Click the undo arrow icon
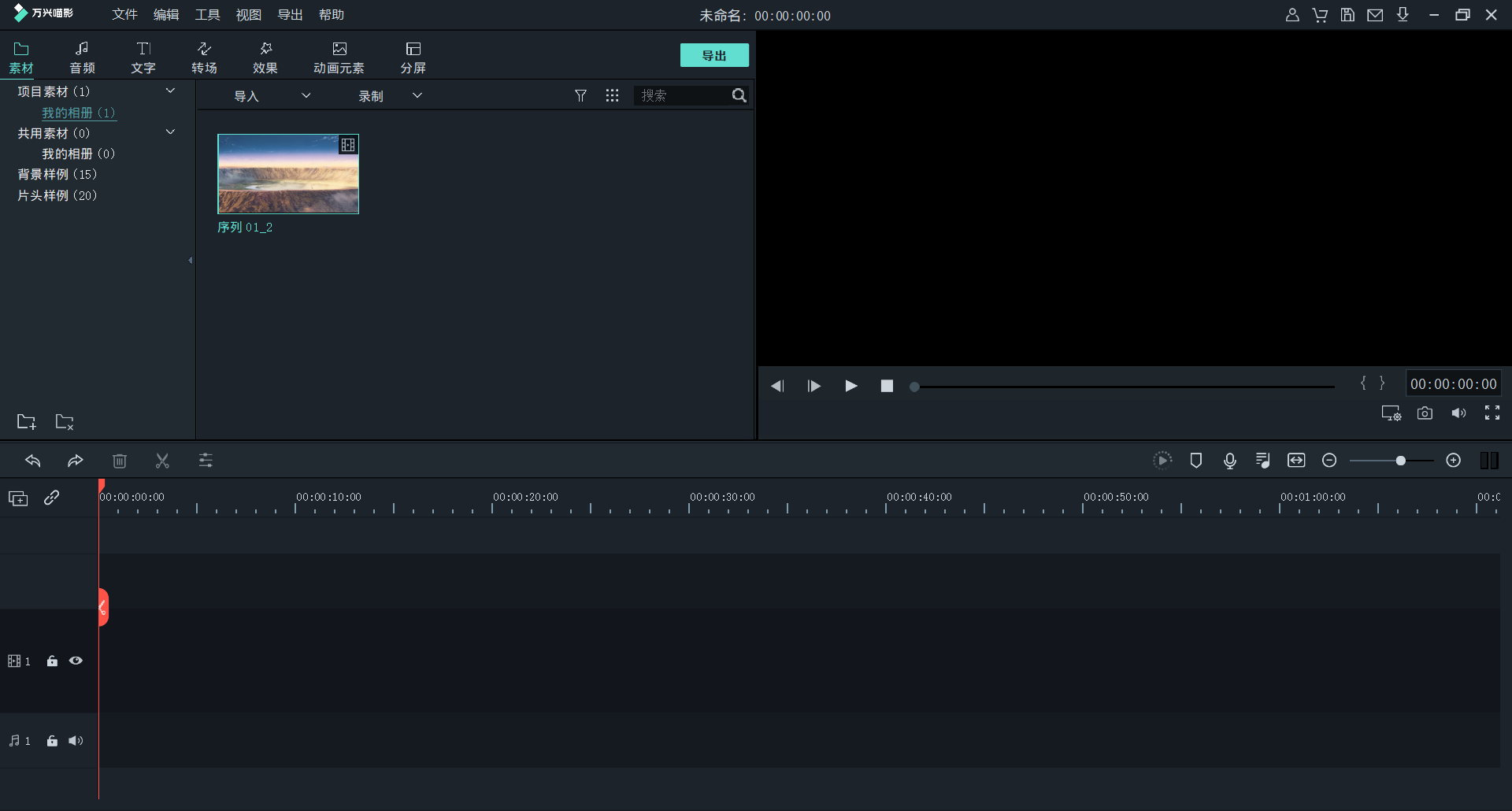 (33, 461)
